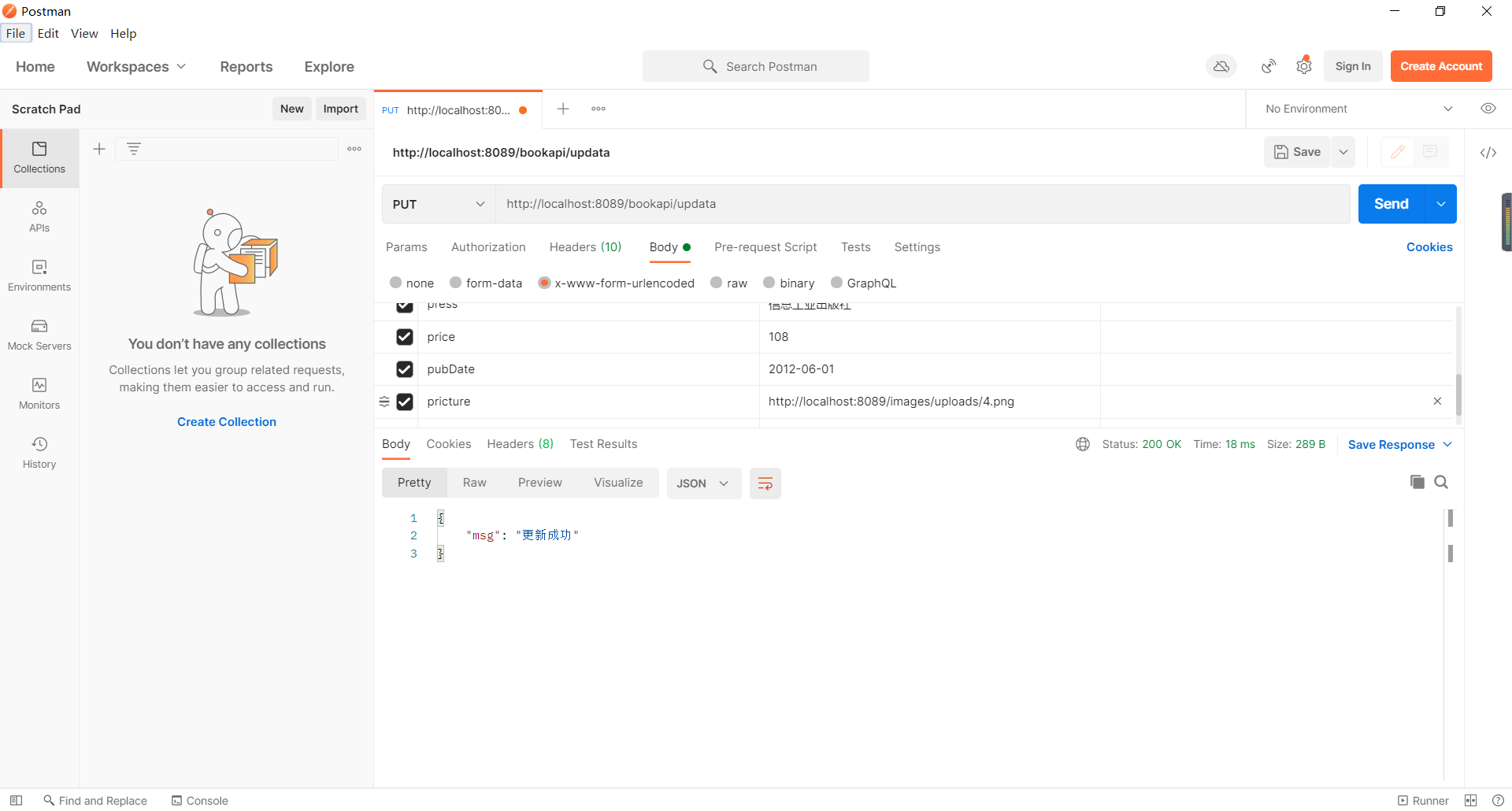Screen dimensions: 1512x811
Task: Disable the price parameter checkbox
Action: [405, 336]
